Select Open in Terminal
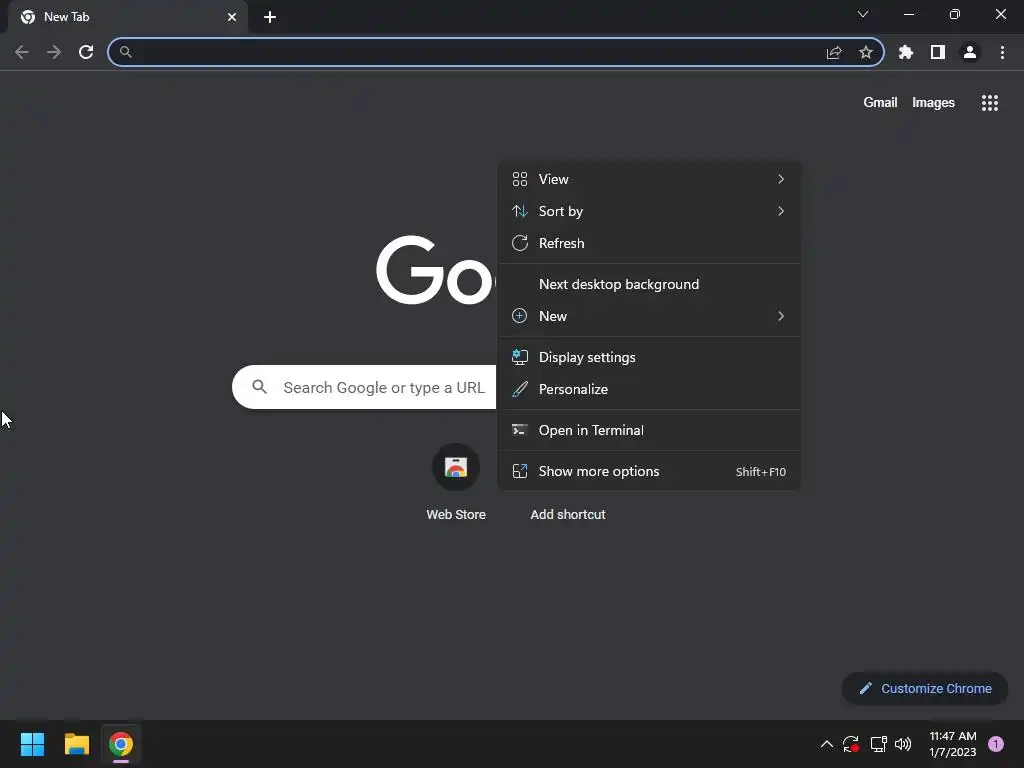Image resolution: width=1024 pixels, height=768 pixels. (x=649, y=430)
